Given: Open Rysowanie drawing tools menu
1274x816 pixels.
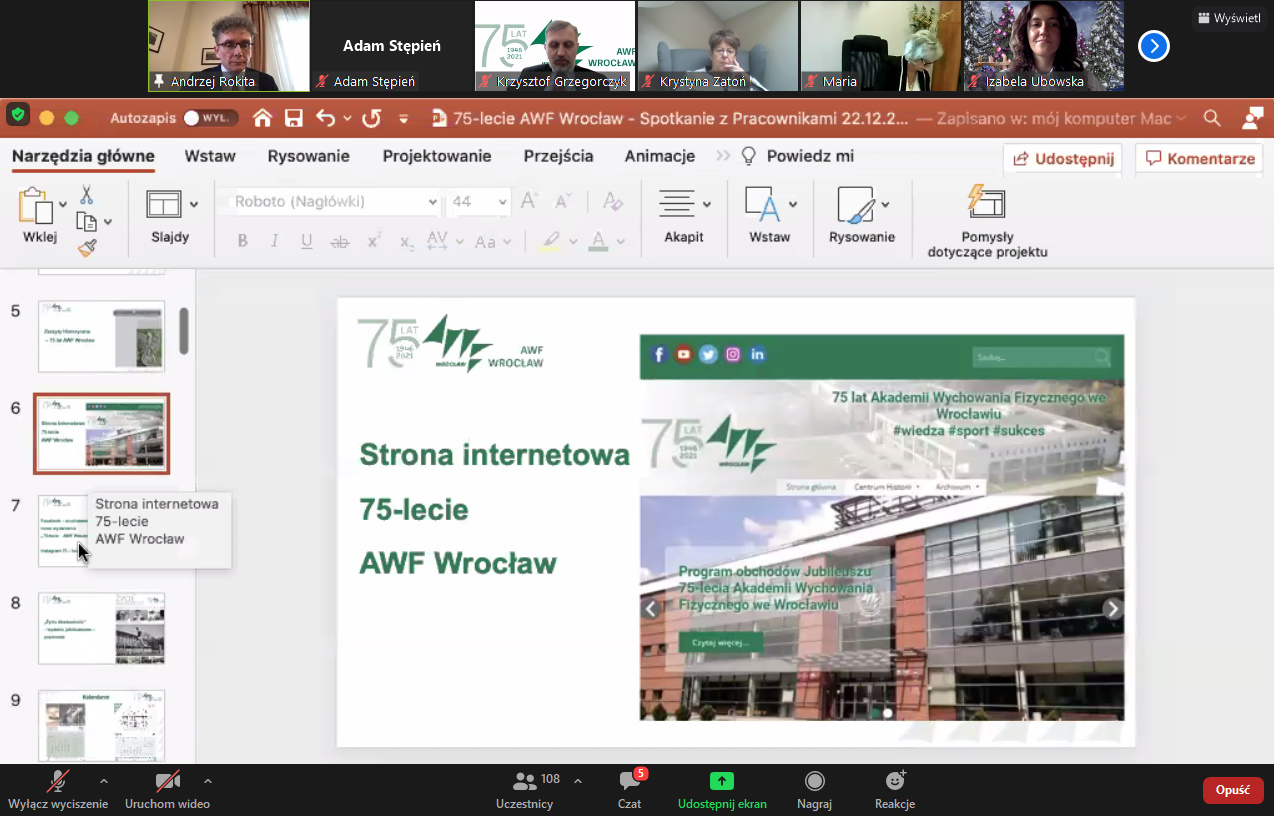Looking at the screenshot, I should 862,216.
